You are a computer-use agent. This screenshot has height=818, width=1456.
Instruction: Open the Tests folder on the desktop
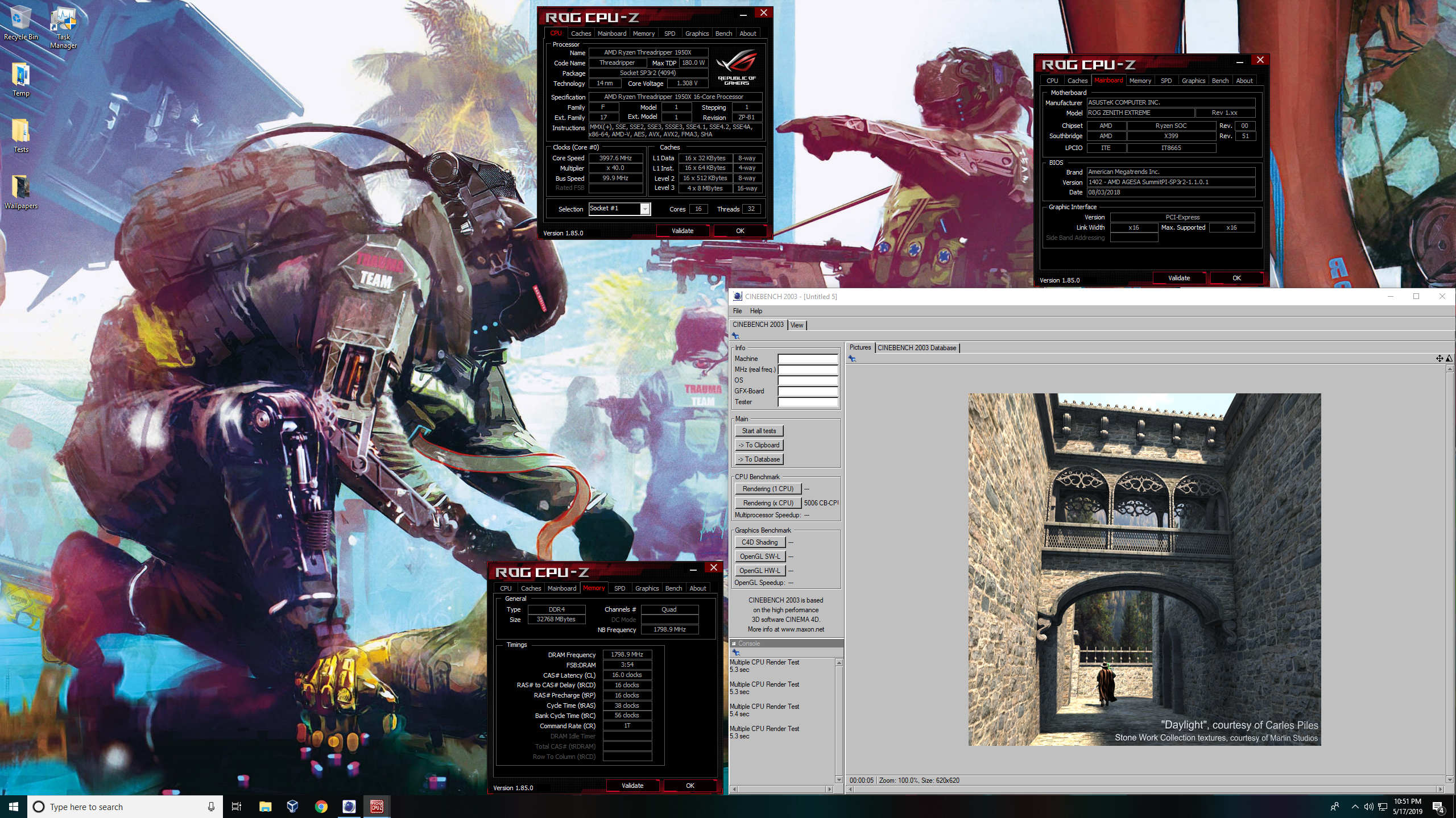click(20, 135)
